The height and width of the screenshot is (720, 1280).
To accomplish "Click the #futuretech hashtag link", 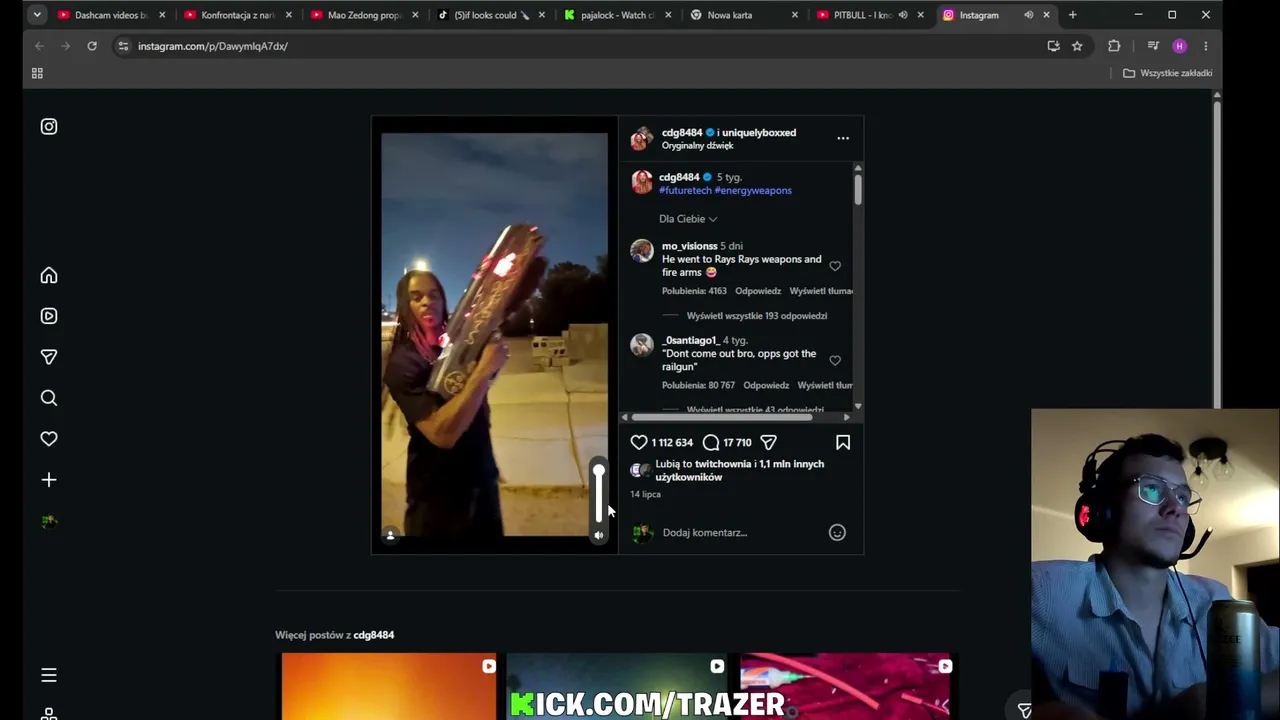I will tap(685, 191).
